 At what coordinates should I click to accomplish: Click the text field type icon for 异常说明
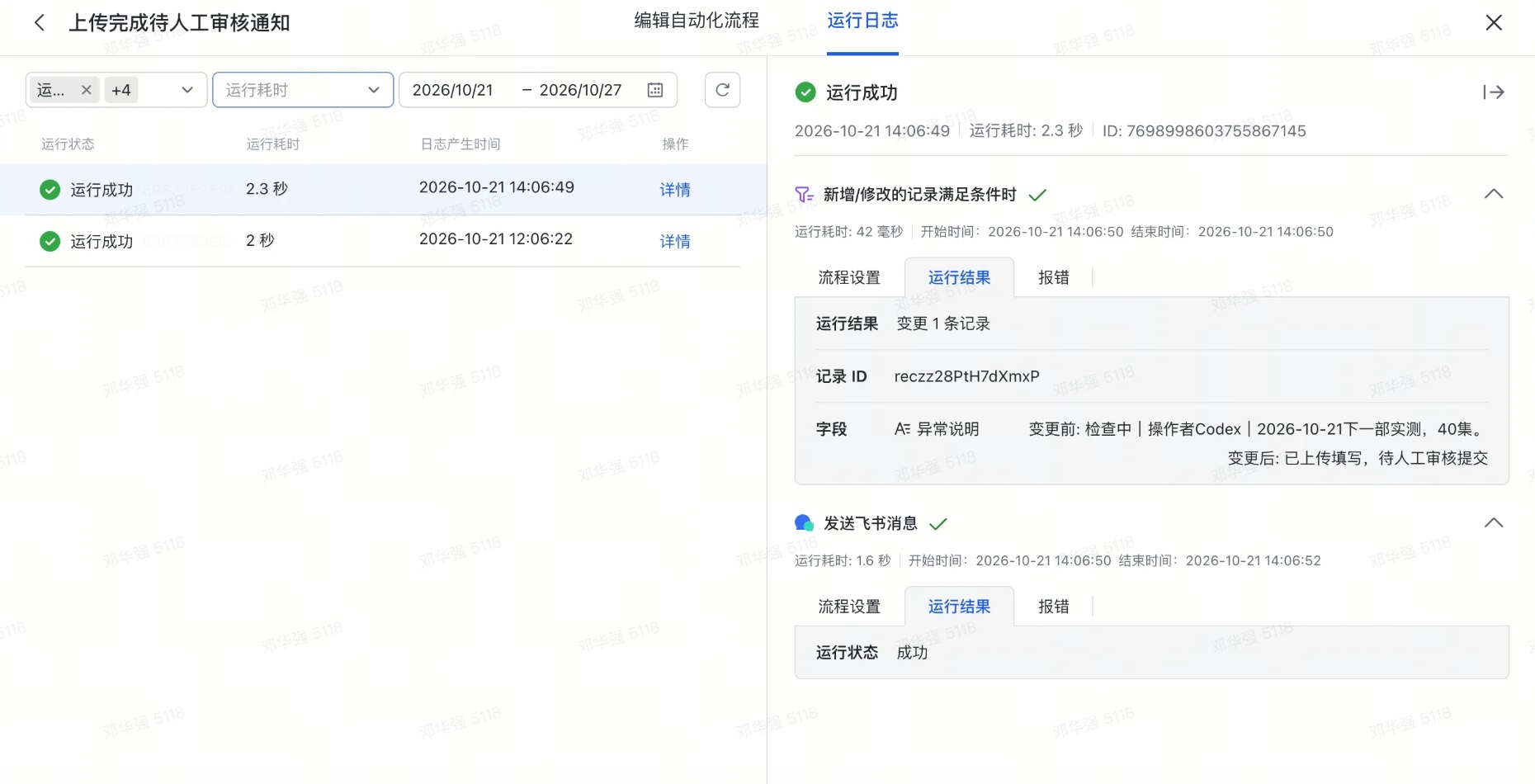[x=902, y=429]
